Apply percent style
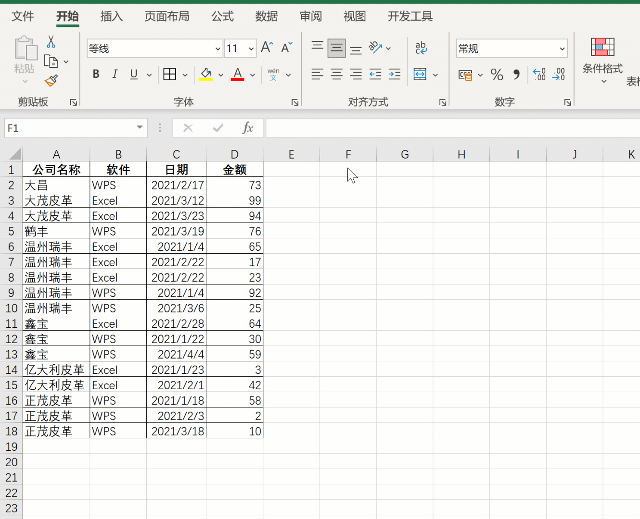Screen dimensions: 640x519 (x=497, y=75)
